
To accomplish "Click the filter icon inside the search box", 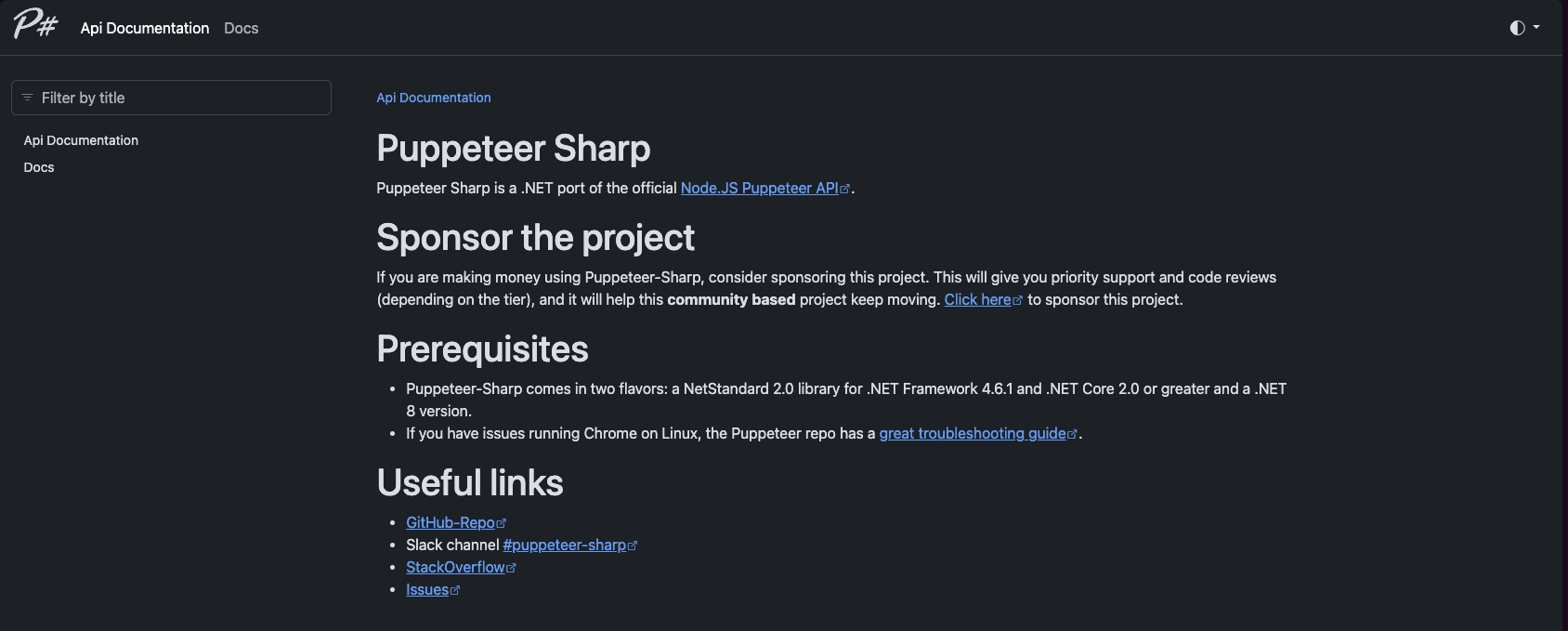I will pyautogui.click(x=29, y=97).
